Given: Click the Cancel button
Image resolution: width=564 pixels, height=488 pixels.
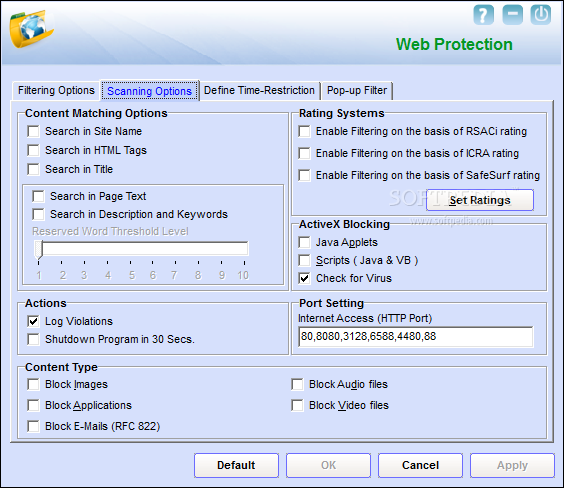Looking at the screenshot, I should 420,465.
